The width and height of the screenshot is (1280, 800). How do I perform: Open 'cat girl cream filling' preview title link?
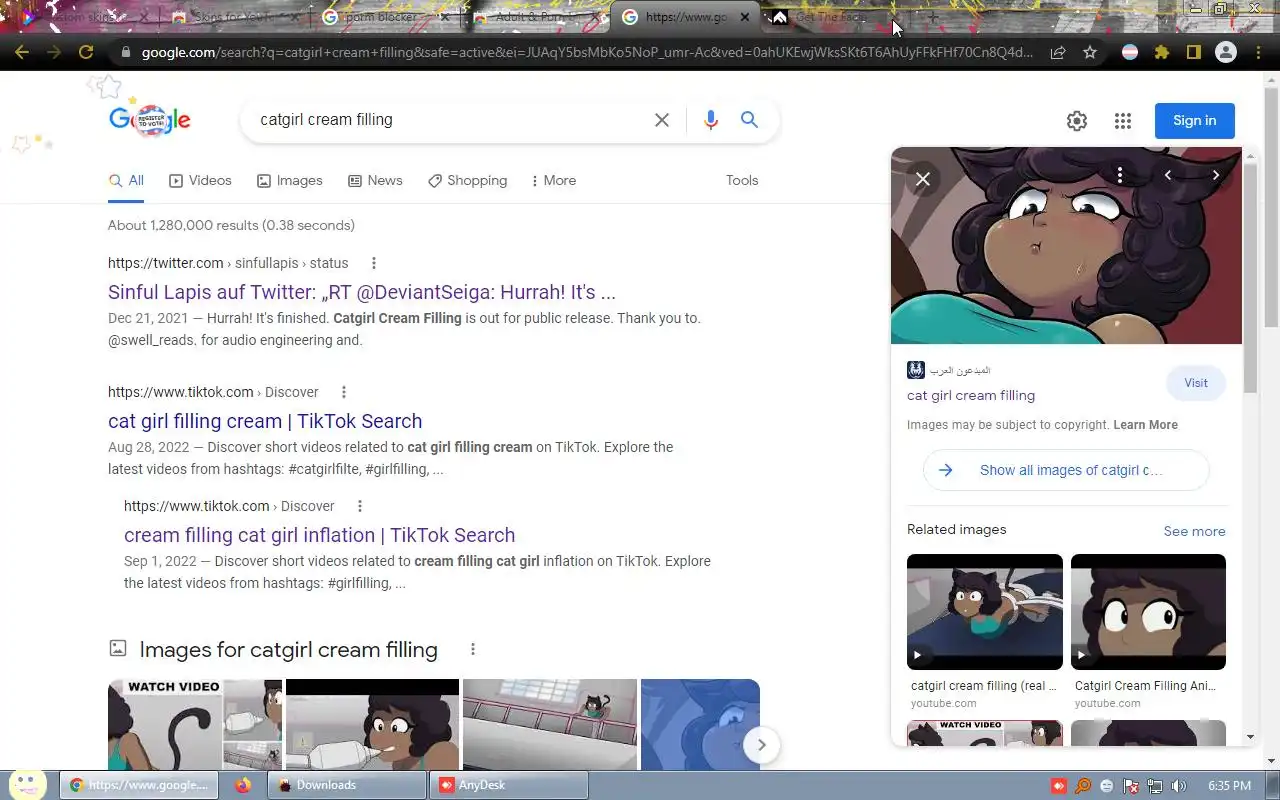point(971,396)
